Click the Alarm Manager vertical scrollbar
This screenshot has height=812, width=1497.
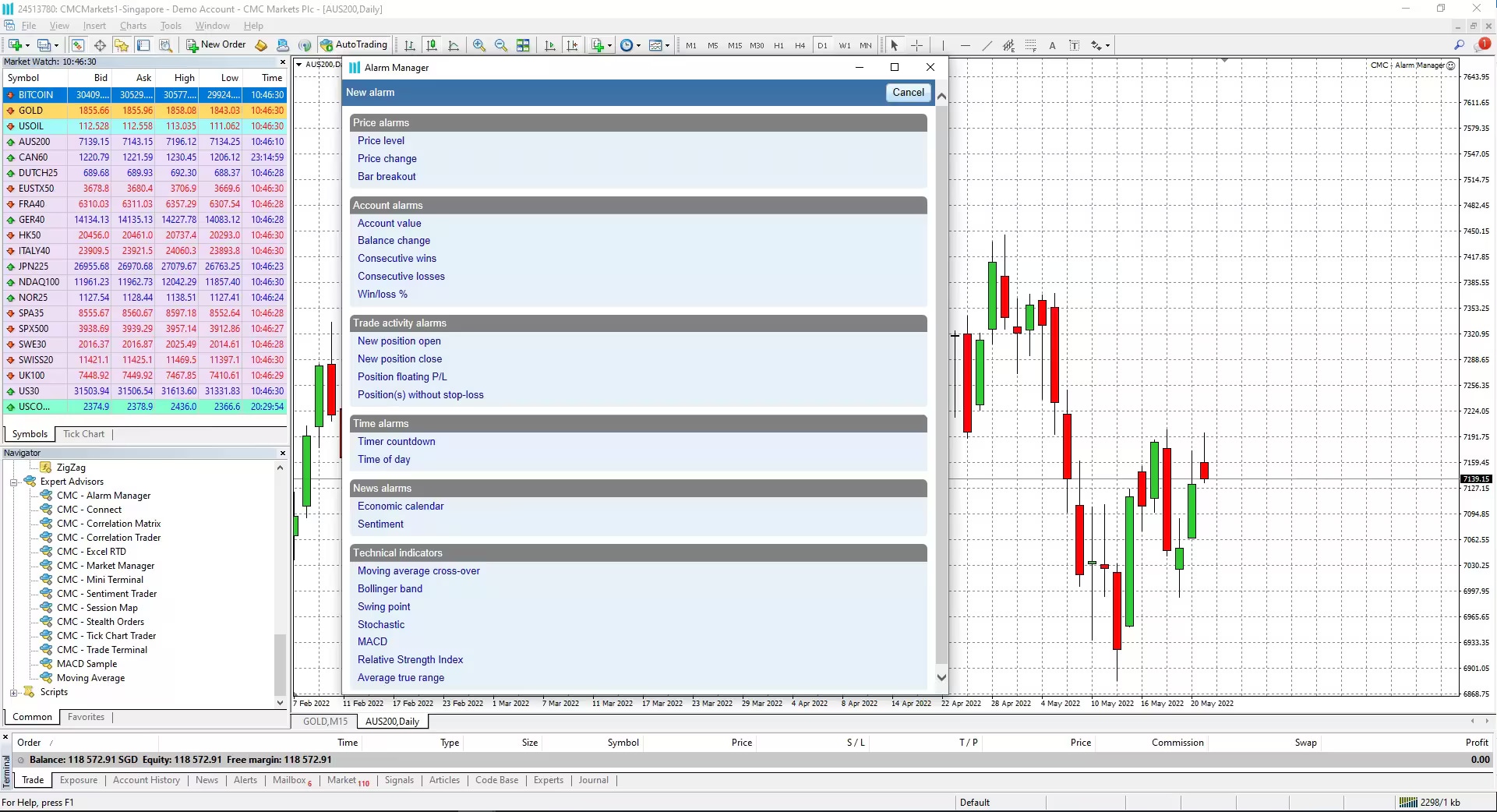[x=941, y=390]
